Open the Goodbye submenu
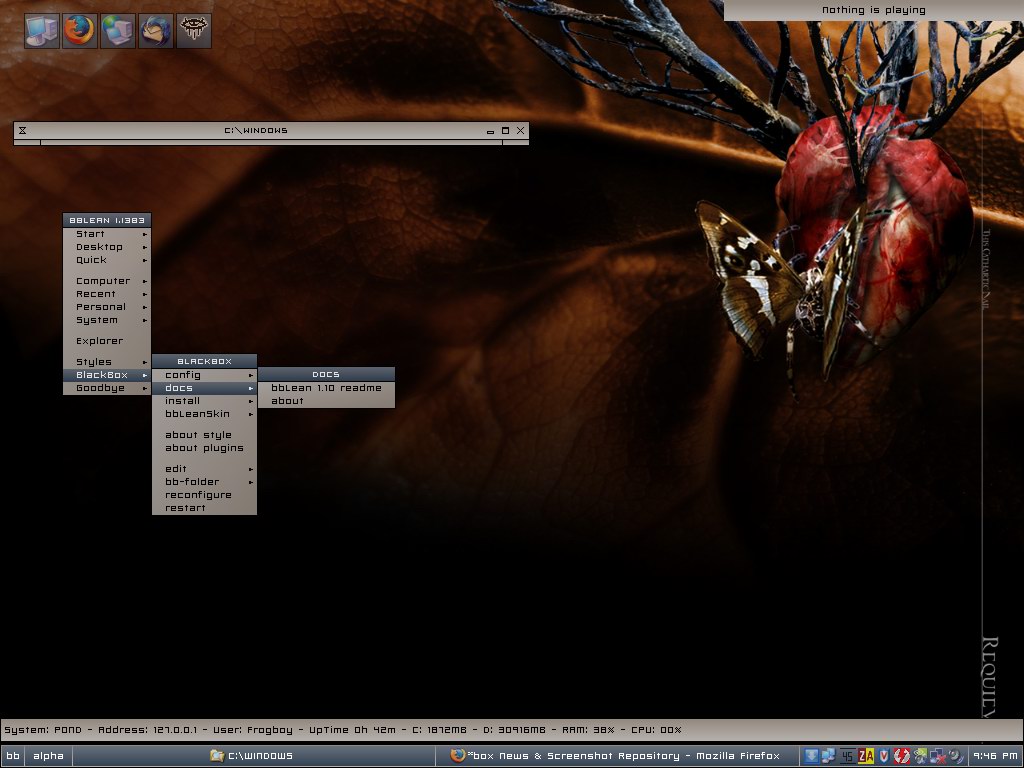Screen dimensions: 1024x768 coord(107,388)
